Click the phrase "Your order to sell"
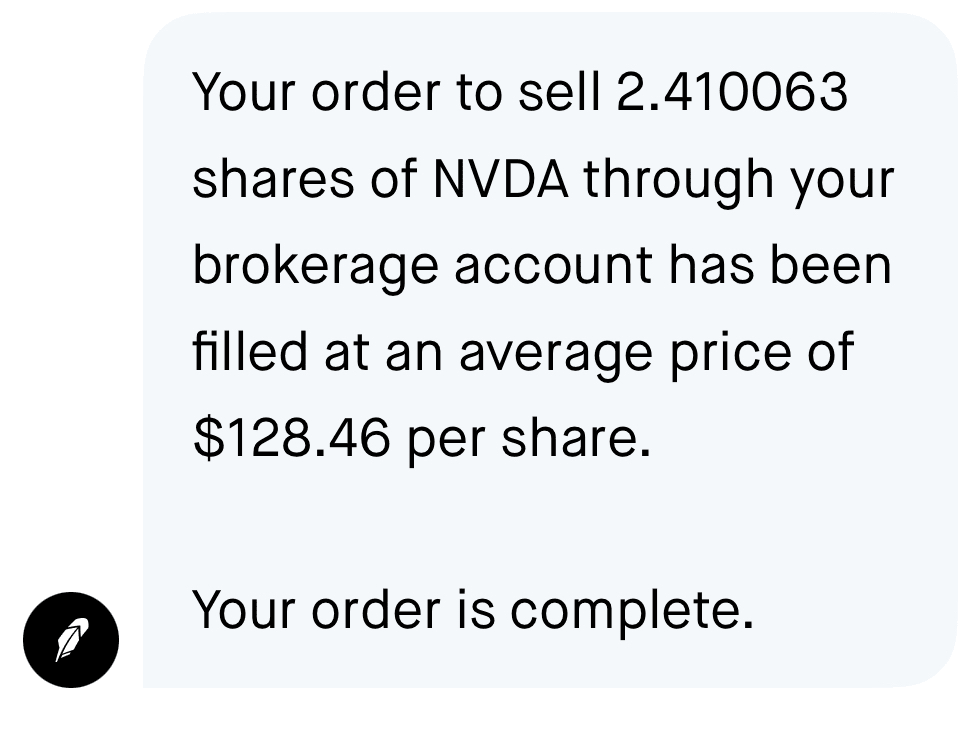Viewport: 972px width, 746px height. coord(396,93)
